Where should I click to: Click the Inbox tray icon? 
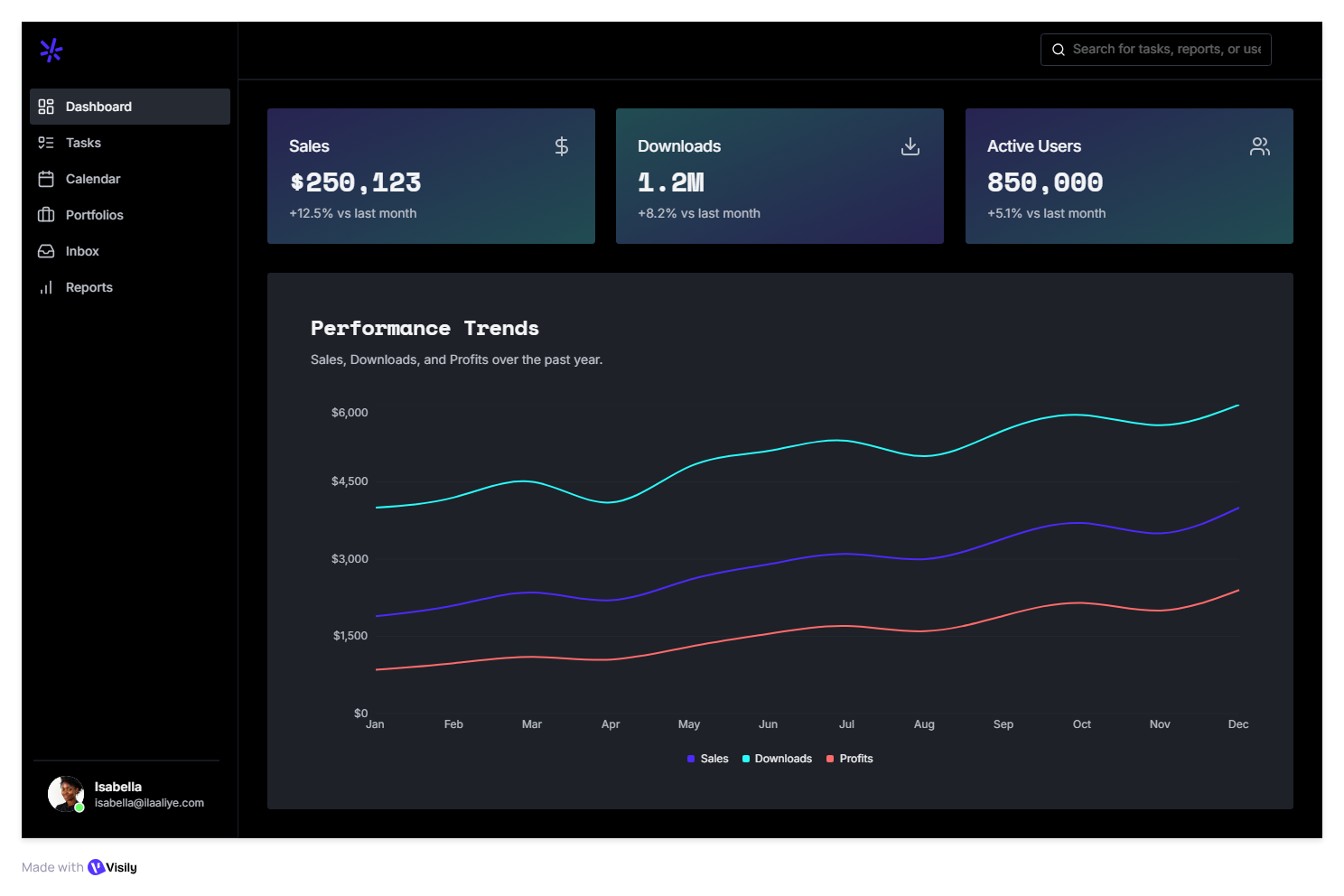tap(46, 251)
